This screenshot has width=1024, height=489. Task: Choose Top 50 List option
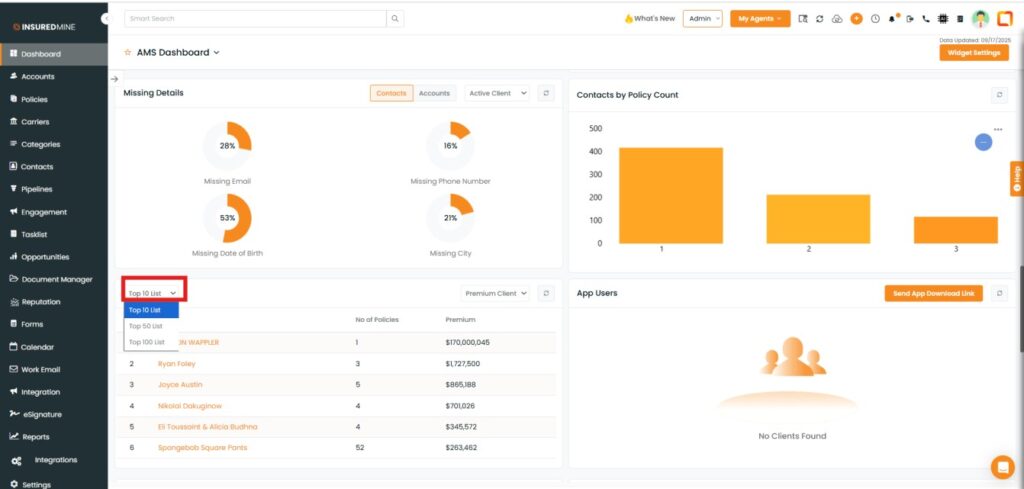pyautogui.click(x=145, y=326)
